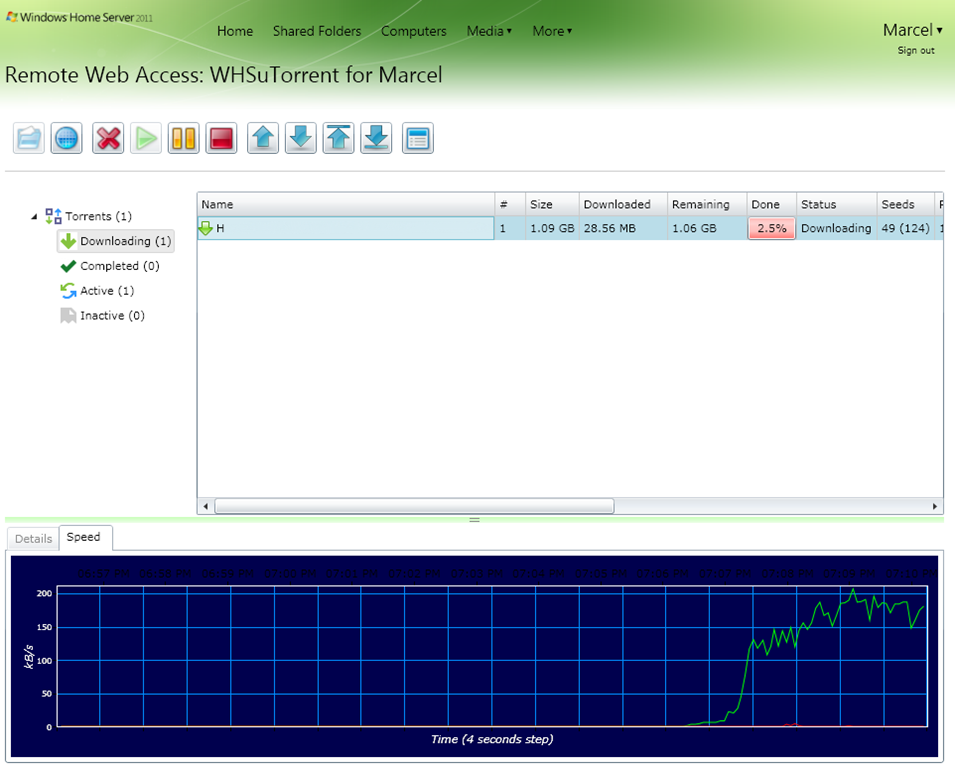The image size is (955, 768).
Task: Sort by Downloaded column header
Action: point(623,205)
